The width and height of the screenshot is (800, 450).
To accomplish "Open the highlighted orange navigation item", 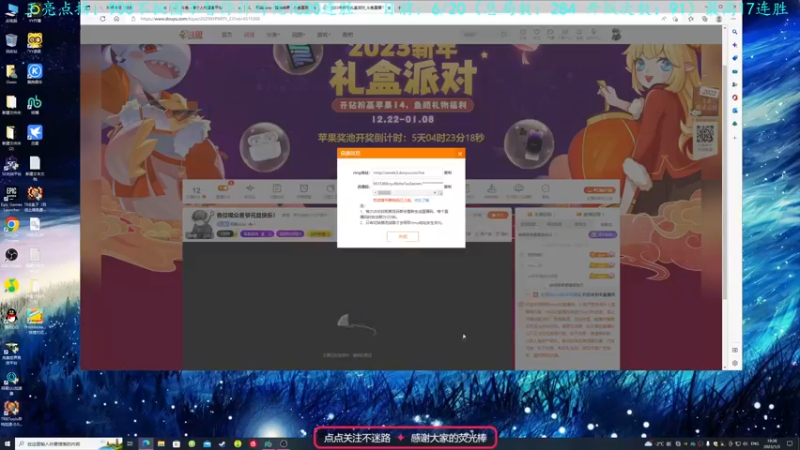I will [249, 35].
